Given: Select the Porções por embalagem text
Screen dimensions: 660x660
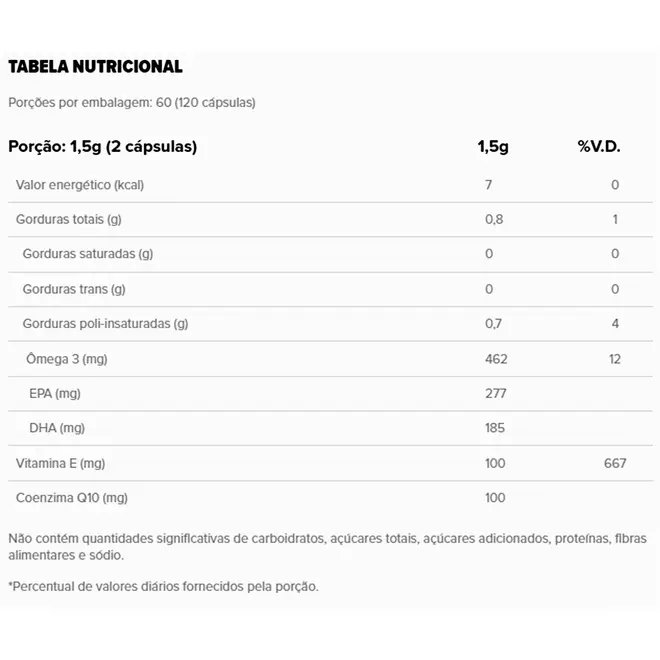Looking at the screenshot, I should [132, 103].
